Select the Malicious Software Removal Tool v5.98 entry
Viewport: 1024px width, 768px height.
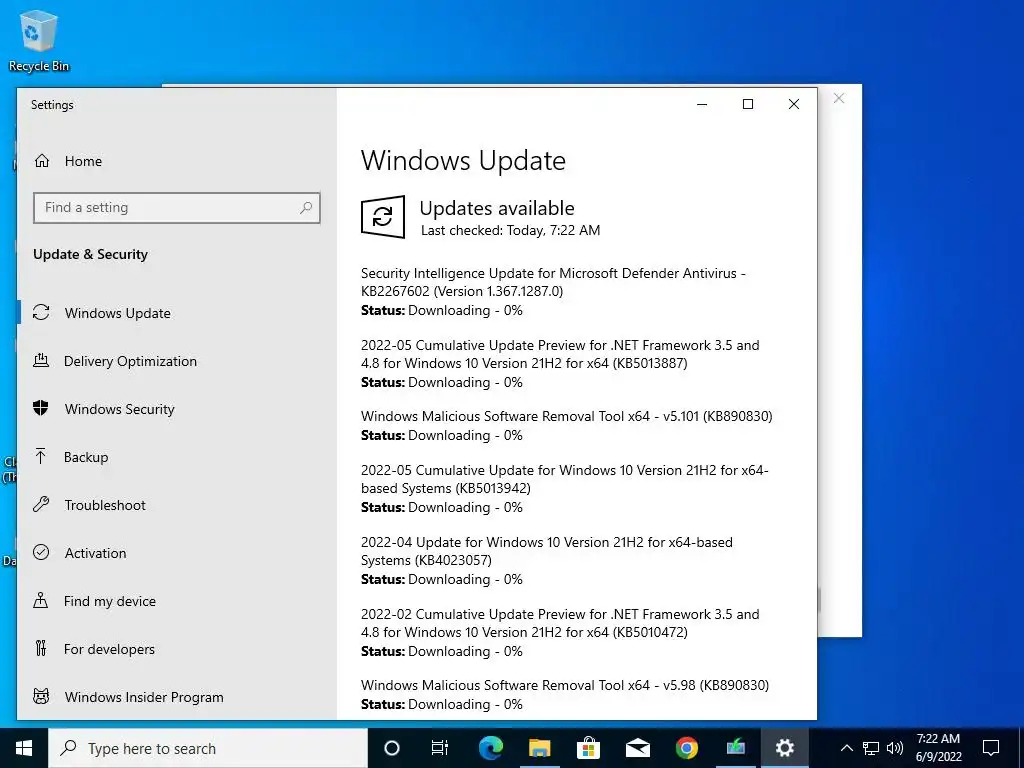[565, 695]
